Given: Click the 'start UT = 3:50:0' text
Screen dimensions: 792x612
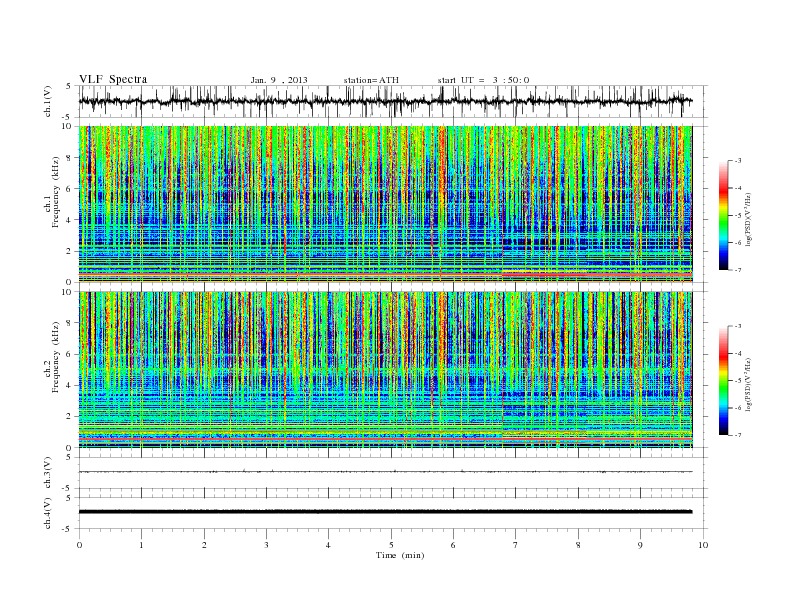Looking at the screenshot, I should pyautogui.click(x=483, y=80).
